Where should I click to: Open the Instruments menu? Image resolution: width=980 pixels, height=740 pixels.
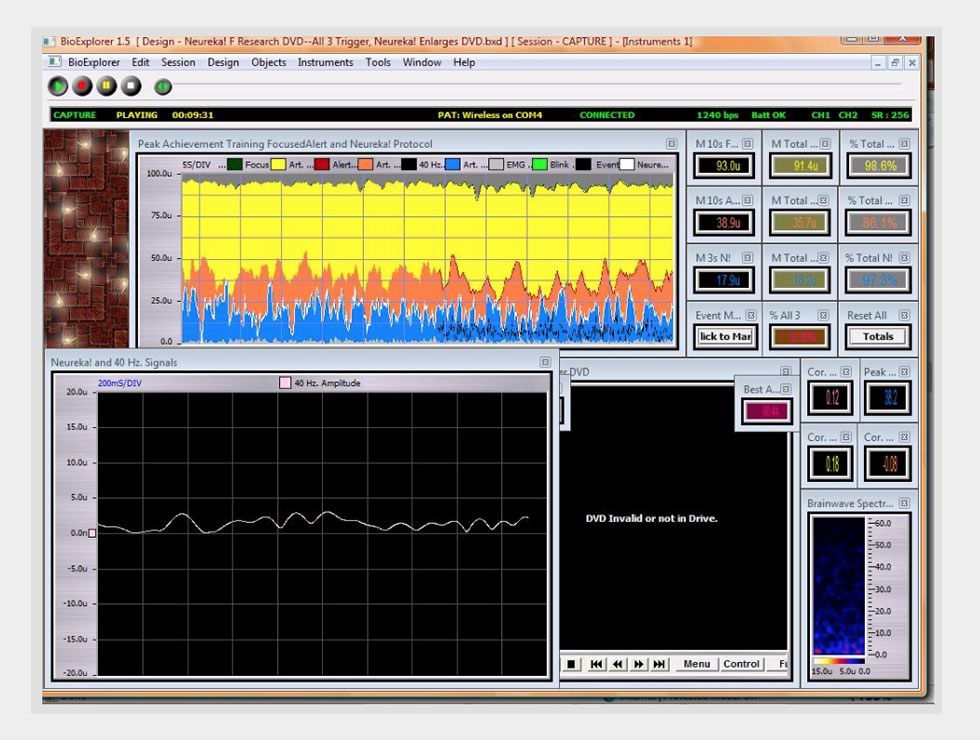pos(325,62)
